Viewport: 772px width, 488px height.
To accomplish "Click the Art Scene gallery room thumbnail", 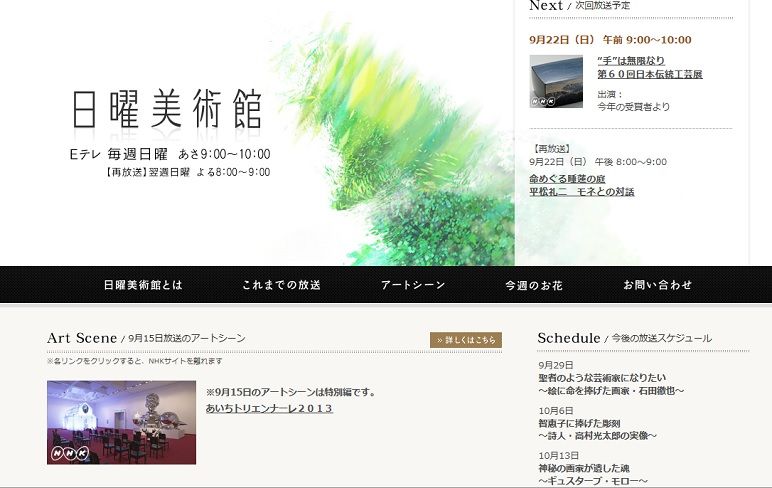I will [x=122, y=422].
